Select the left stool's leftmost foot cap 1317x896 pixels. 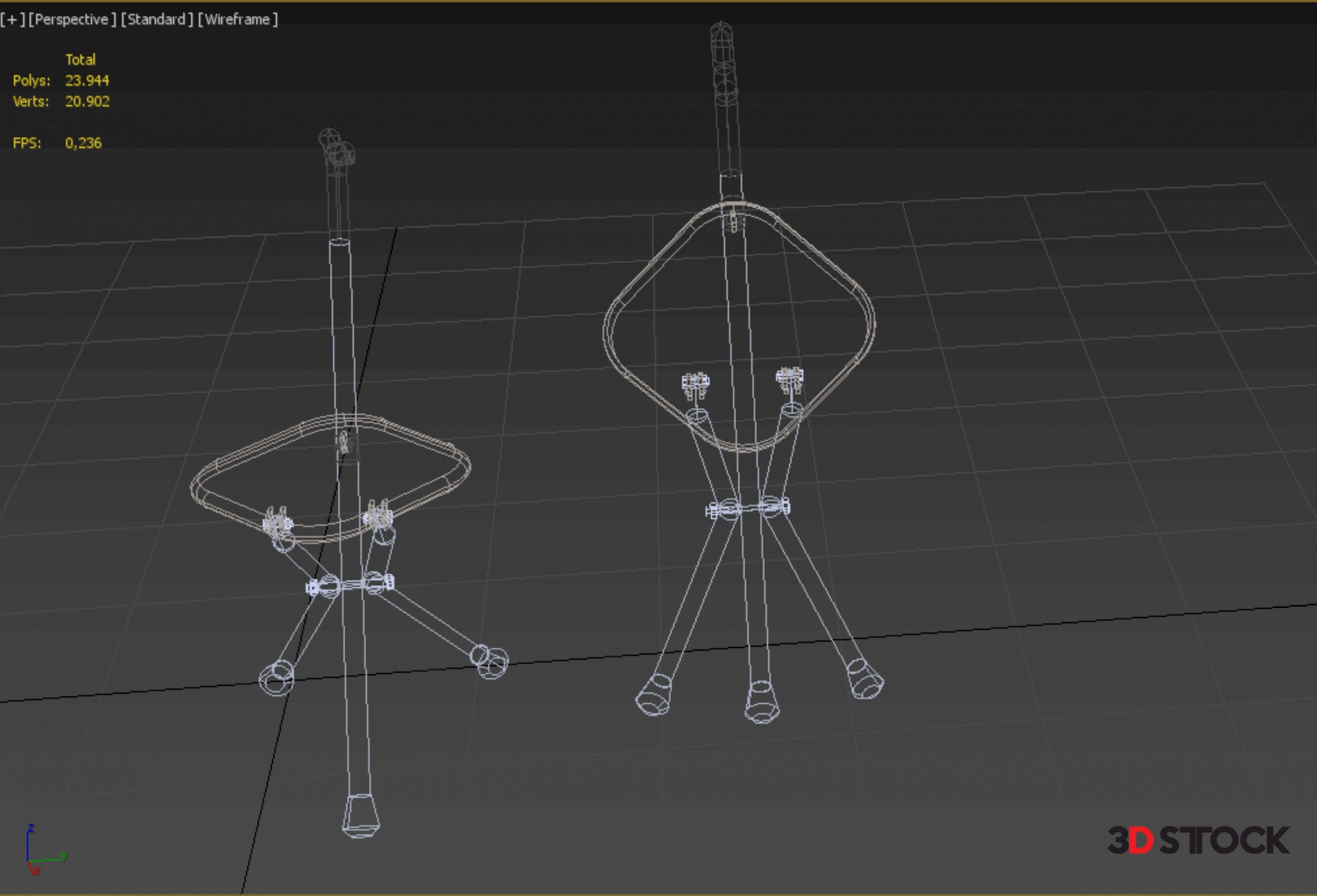[276, 677]
